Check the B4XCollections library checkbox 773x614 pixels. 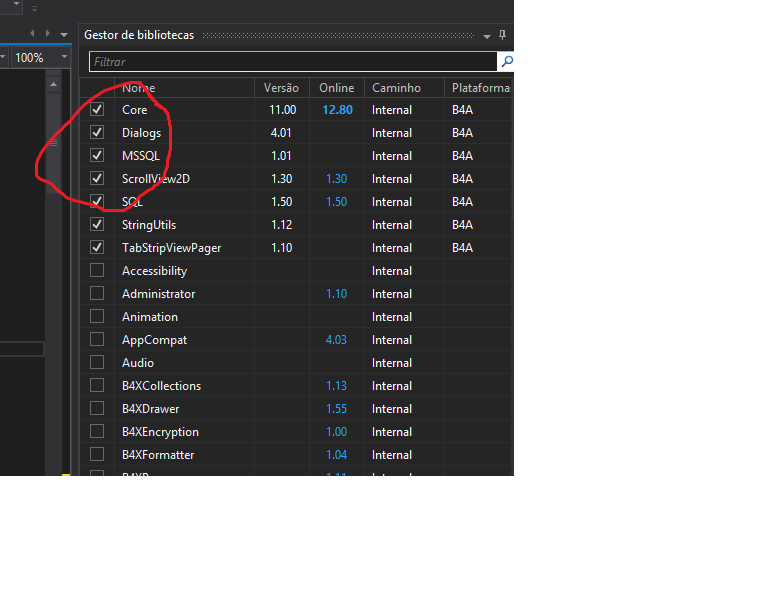[97, 385]
